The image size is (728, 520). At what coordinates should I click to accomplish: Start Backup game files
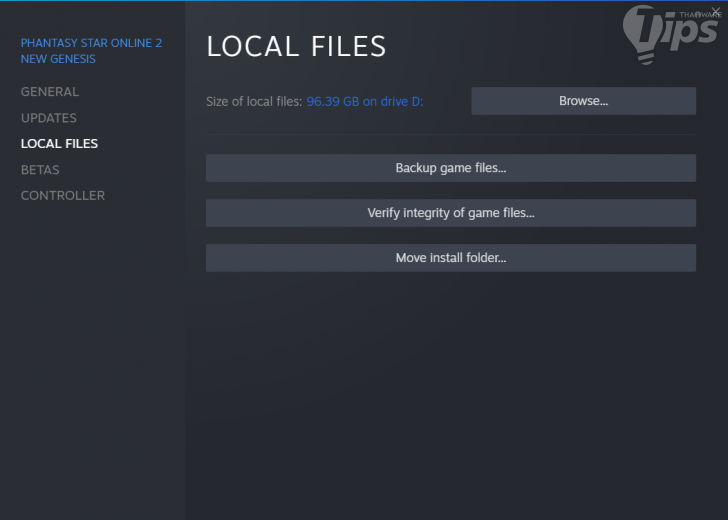[450, 168]
